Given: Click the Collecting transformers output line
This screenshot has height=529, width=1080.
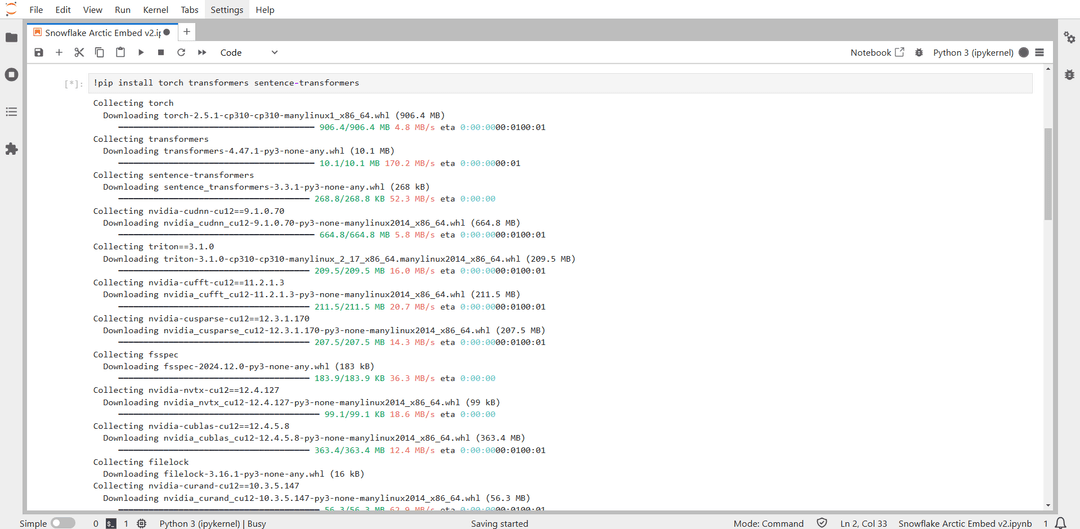Looking at the screenshot, I should point(151,139).
